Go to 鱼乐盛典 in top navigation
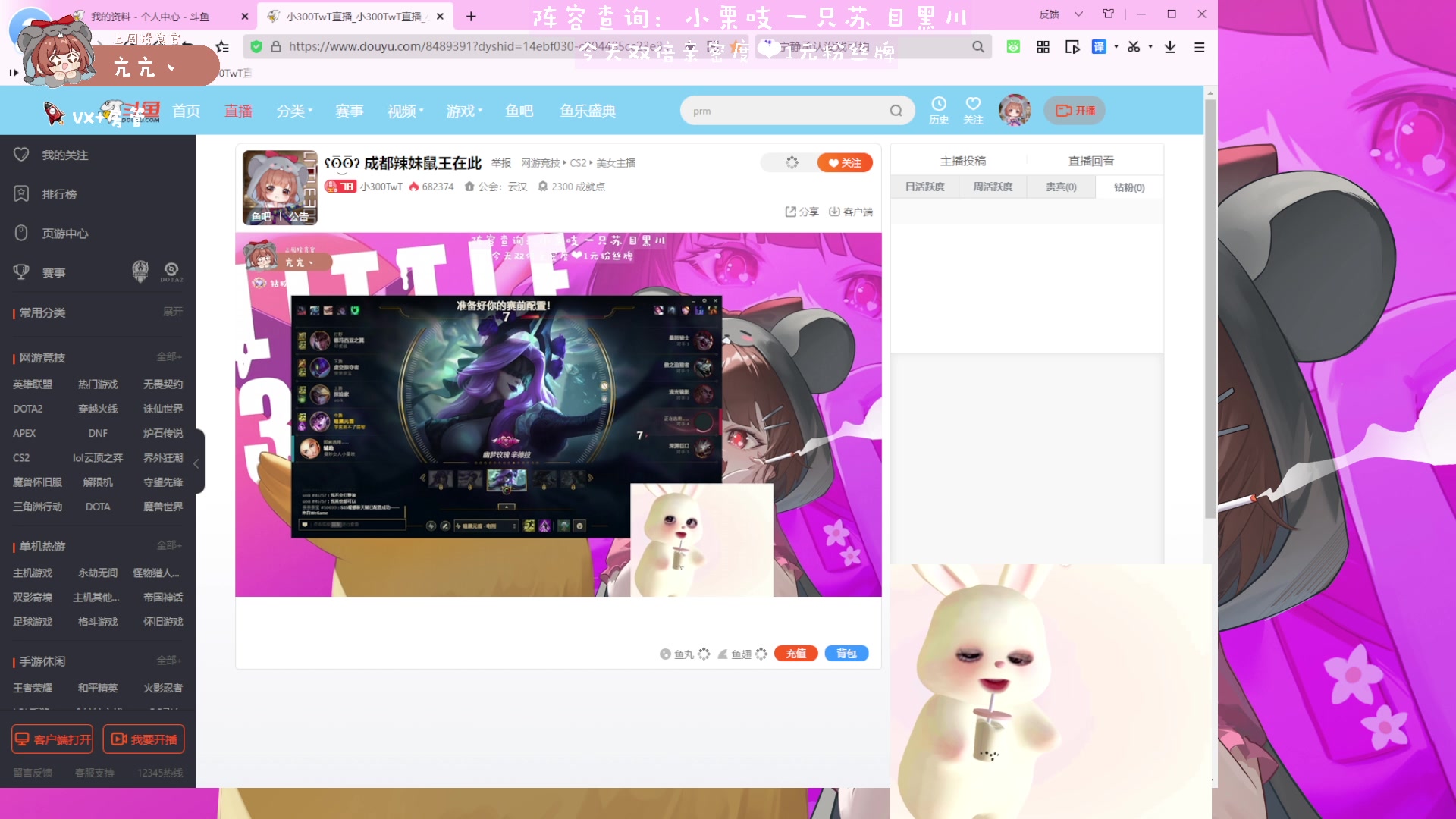 coord(588,111)
